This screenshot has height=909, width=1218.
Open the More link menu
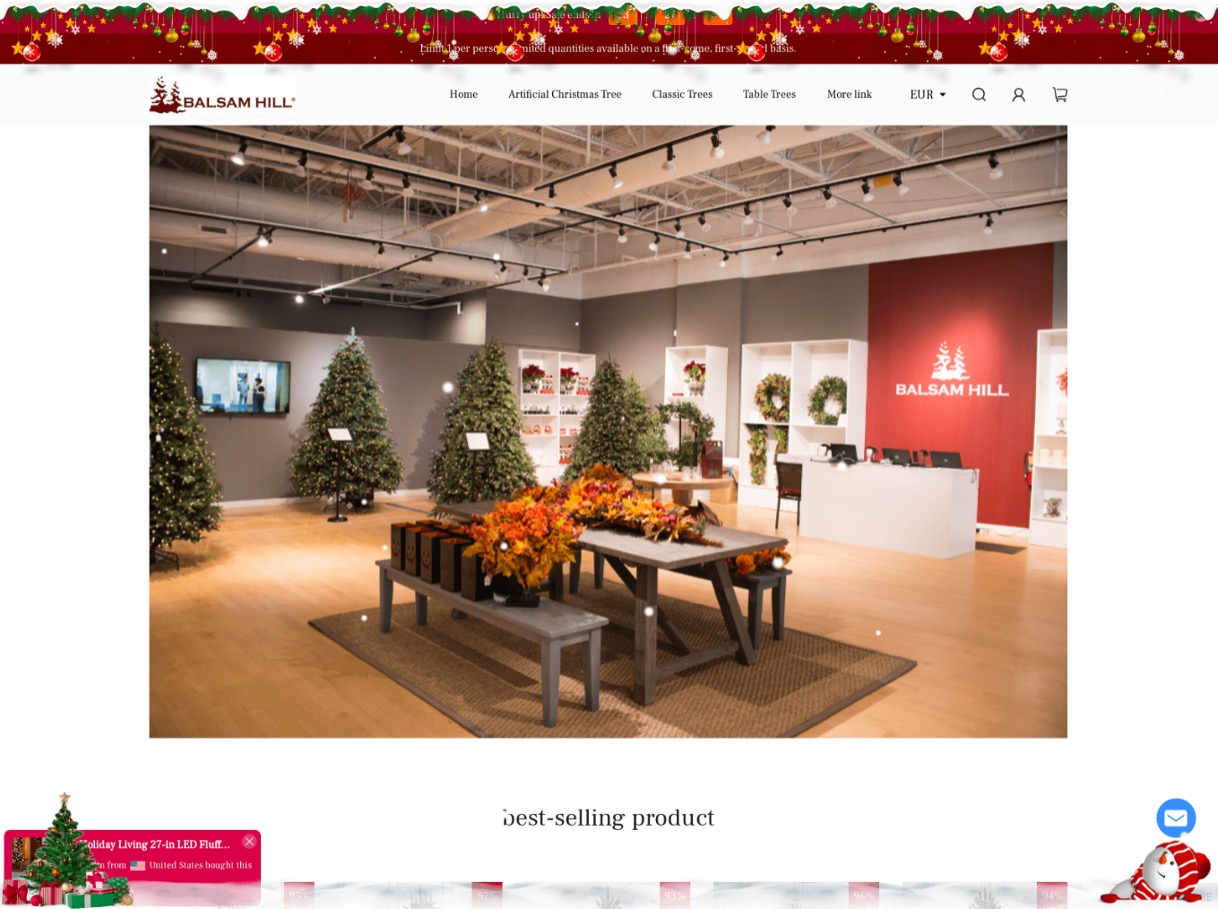tap(849, 94)
